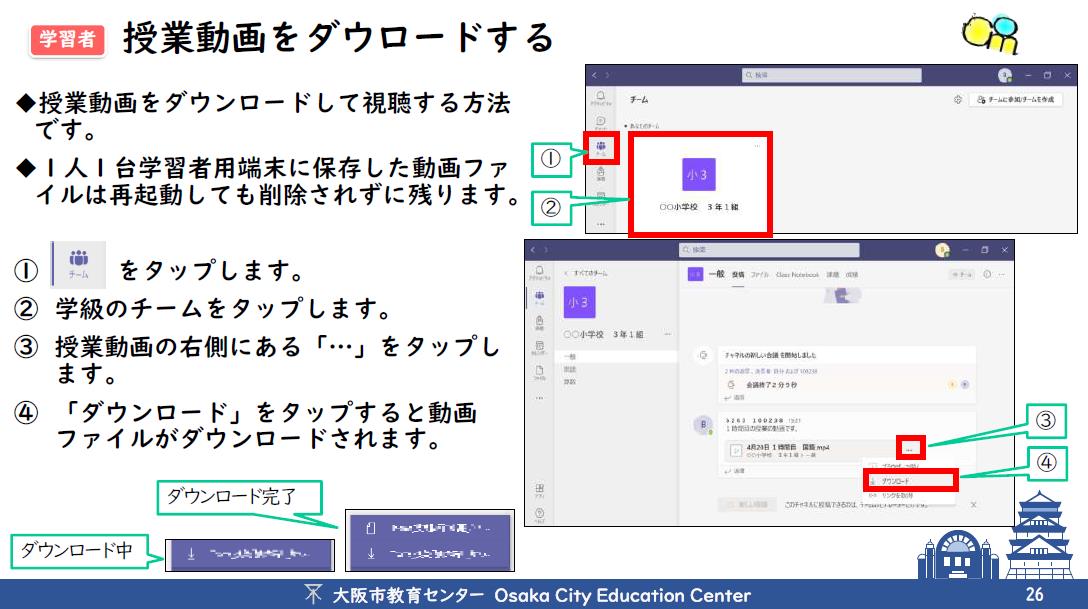Click the 'チームに参加/チームを作成' button
The width and height of the screenshot is (1088, 609).
tap(1015, 100)
